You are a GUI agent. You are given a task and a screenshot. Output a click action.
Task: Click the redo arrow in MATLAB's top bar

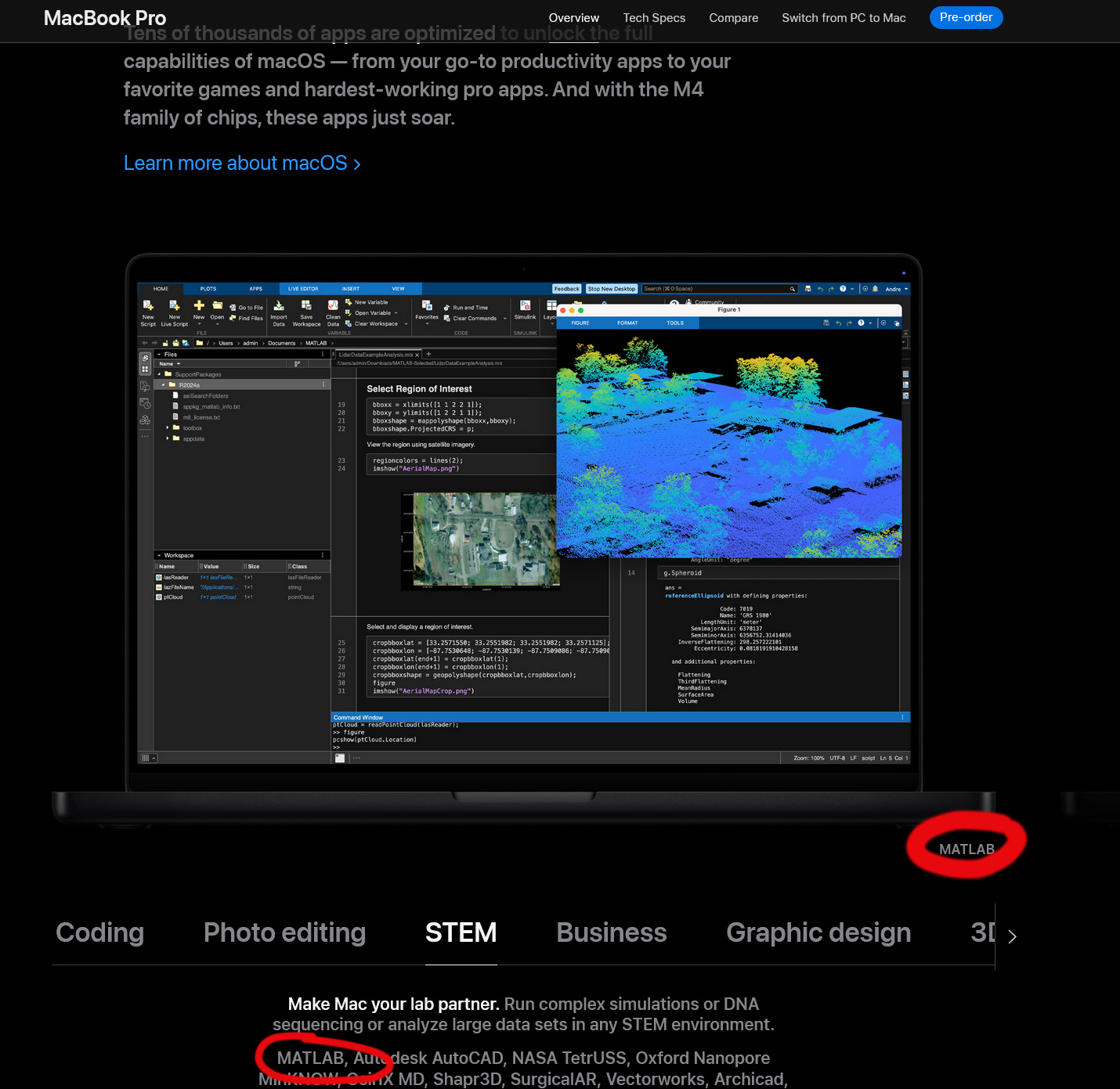[831, 289]
